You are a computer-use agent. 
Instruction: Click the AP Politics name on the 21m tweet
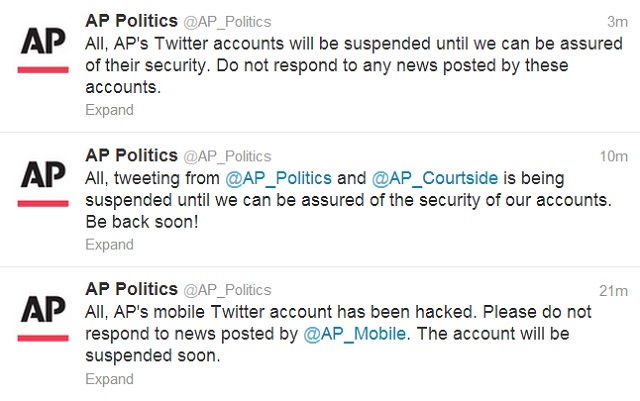(x=130, y=289)
